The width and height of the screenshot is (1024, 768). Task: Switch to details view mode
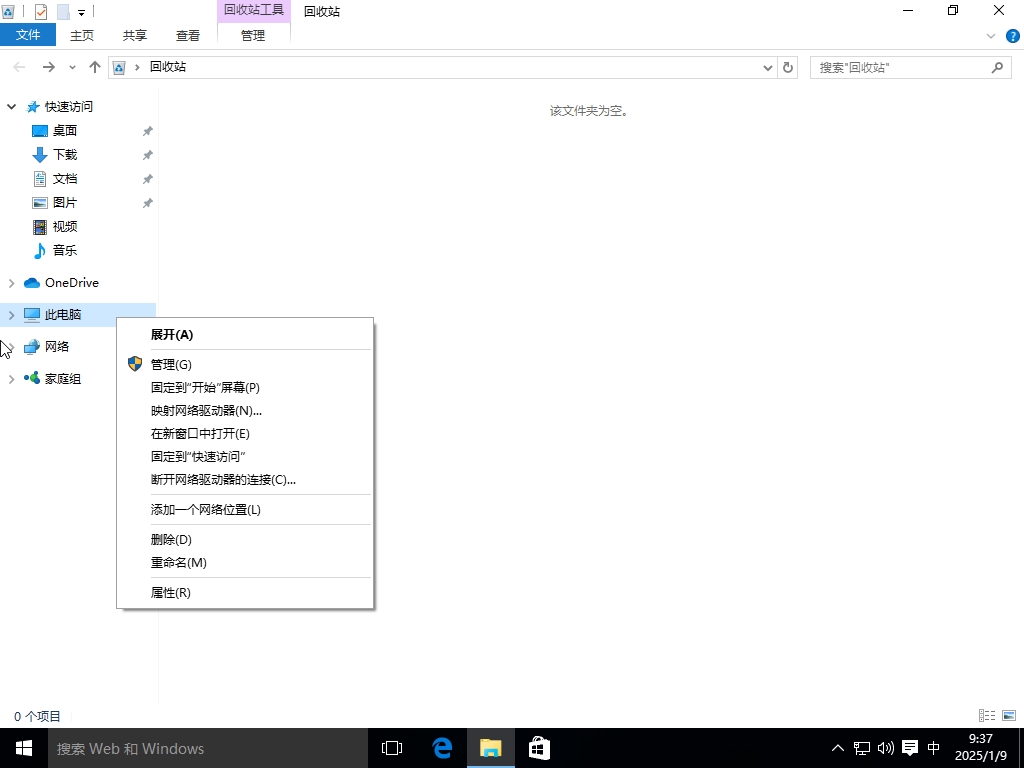pyautogui.click(x=987, y=716)
